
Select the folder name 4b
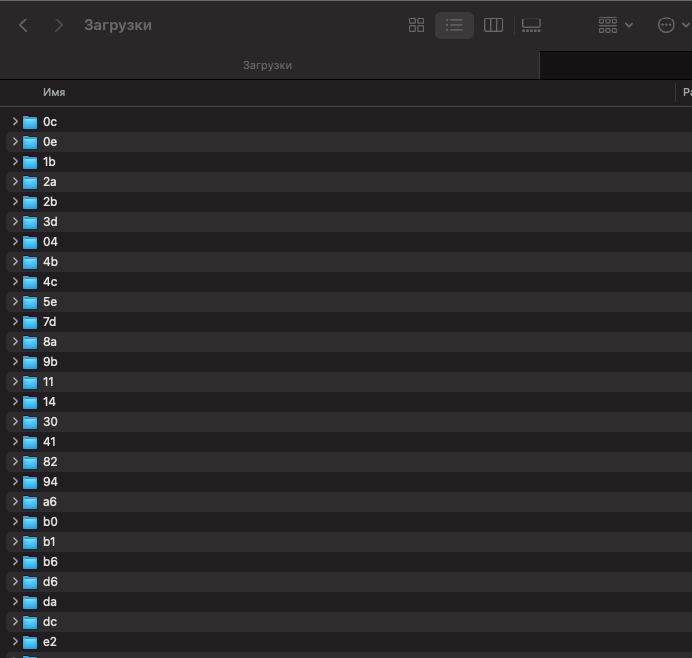coord(50,262)
